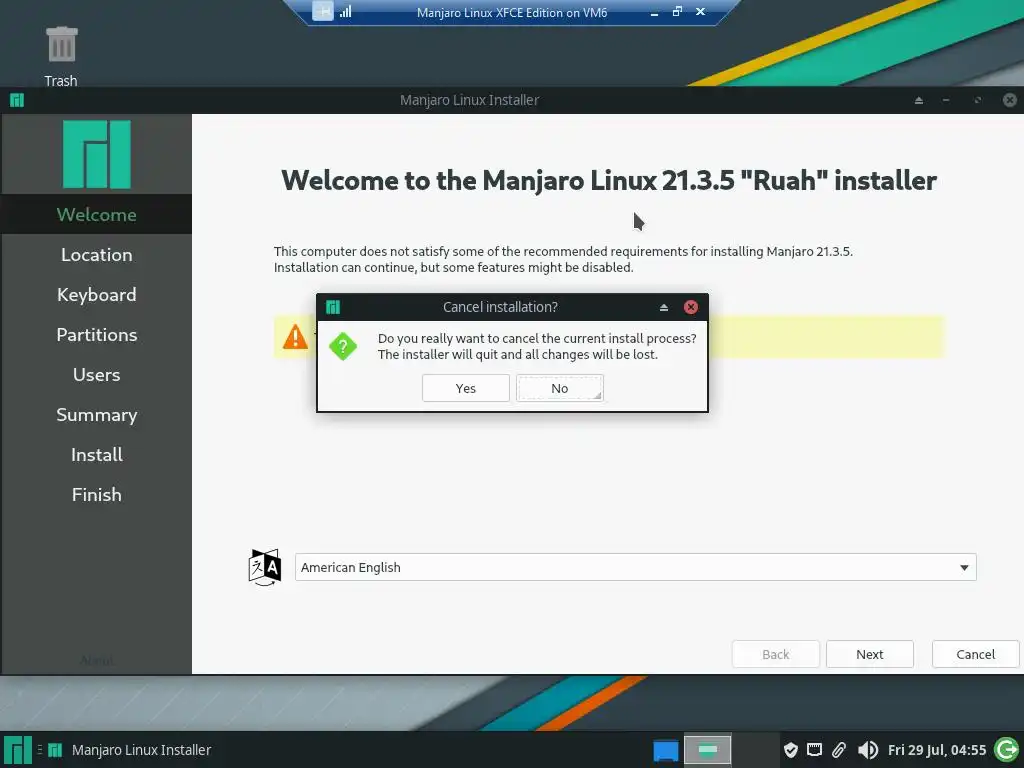Open the American English language dropdown
Viewport: 1024px width, 768px height.
click(635, 567)
